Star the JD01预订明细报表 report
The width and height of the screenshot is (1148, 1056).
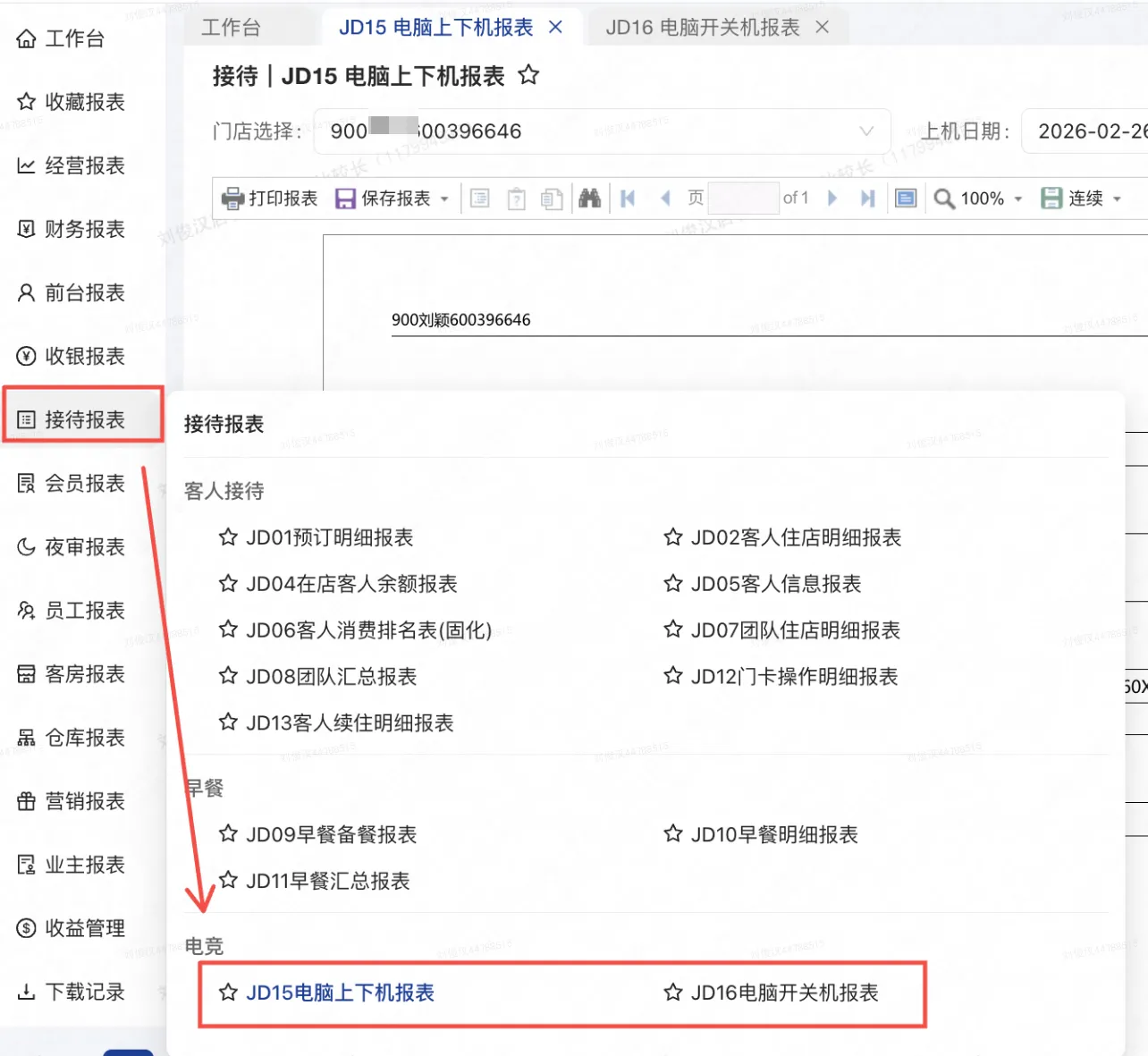[x=228, y=537]
